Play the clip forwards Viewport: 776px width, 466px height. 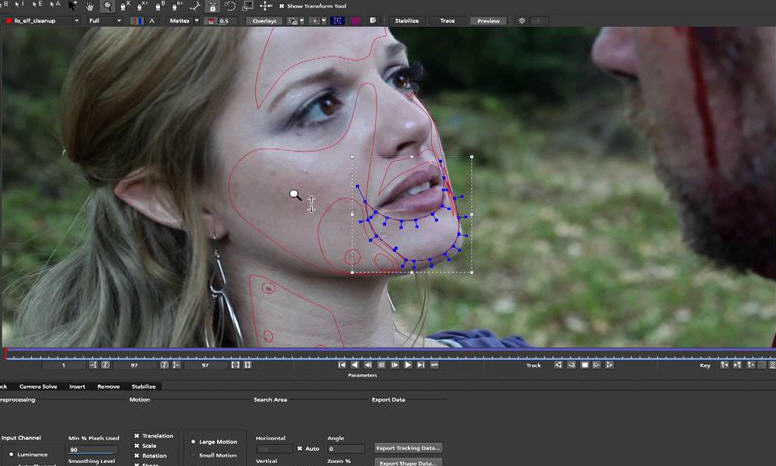coord(408,365)
